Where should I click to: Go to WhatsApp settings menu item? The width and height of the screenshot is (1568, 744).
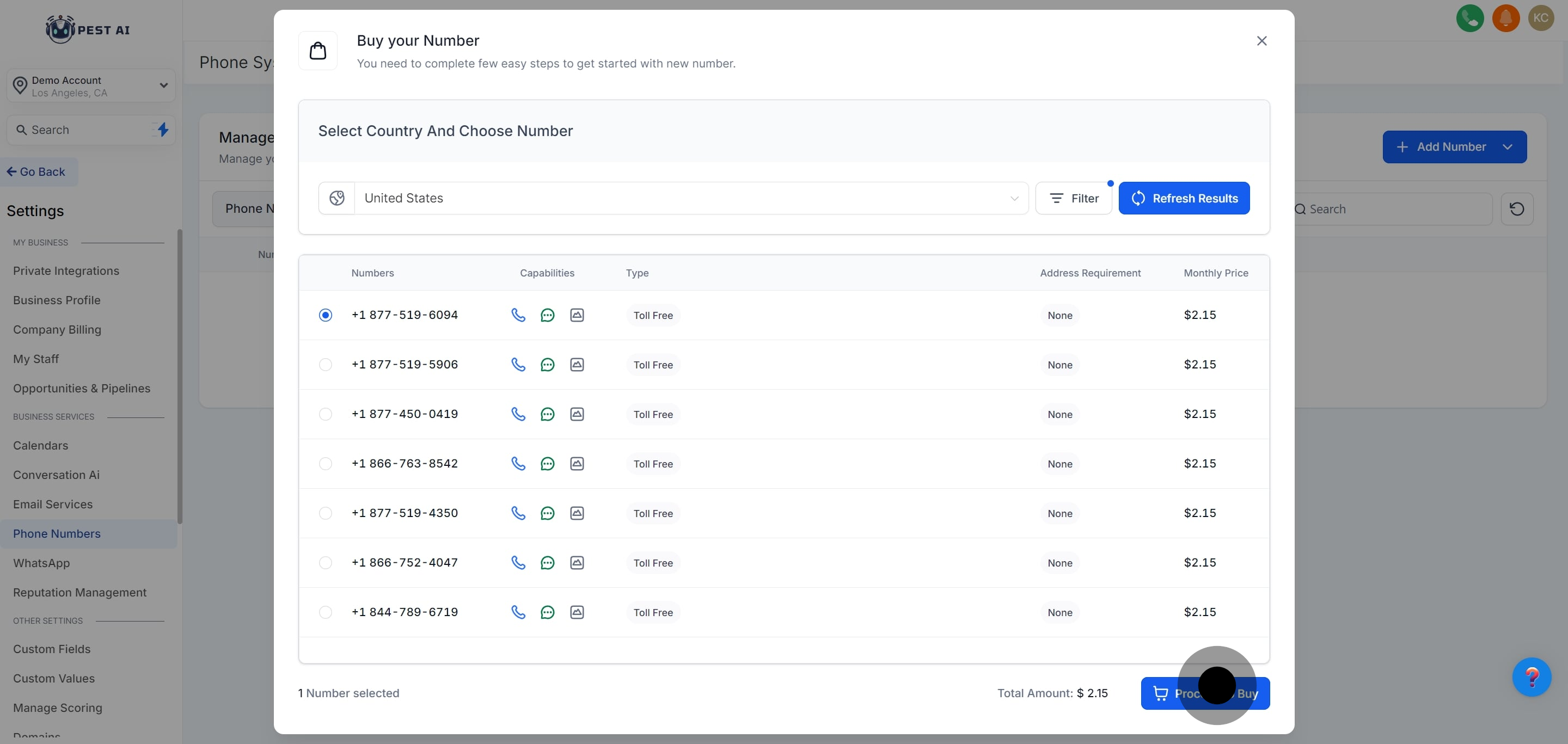click(x=41, y=563)
